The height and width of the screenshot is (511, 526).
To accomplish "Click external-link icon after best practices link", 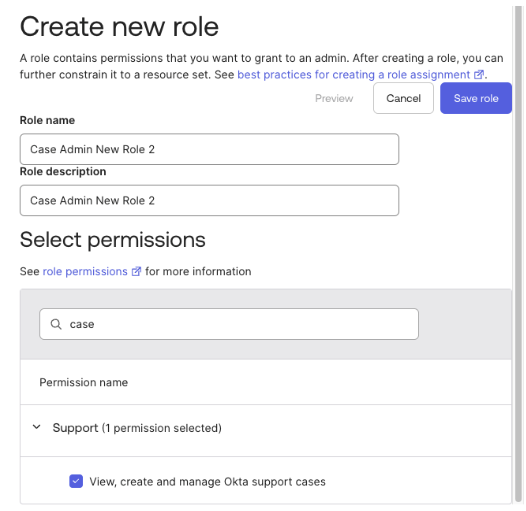I will pos(479,74).
